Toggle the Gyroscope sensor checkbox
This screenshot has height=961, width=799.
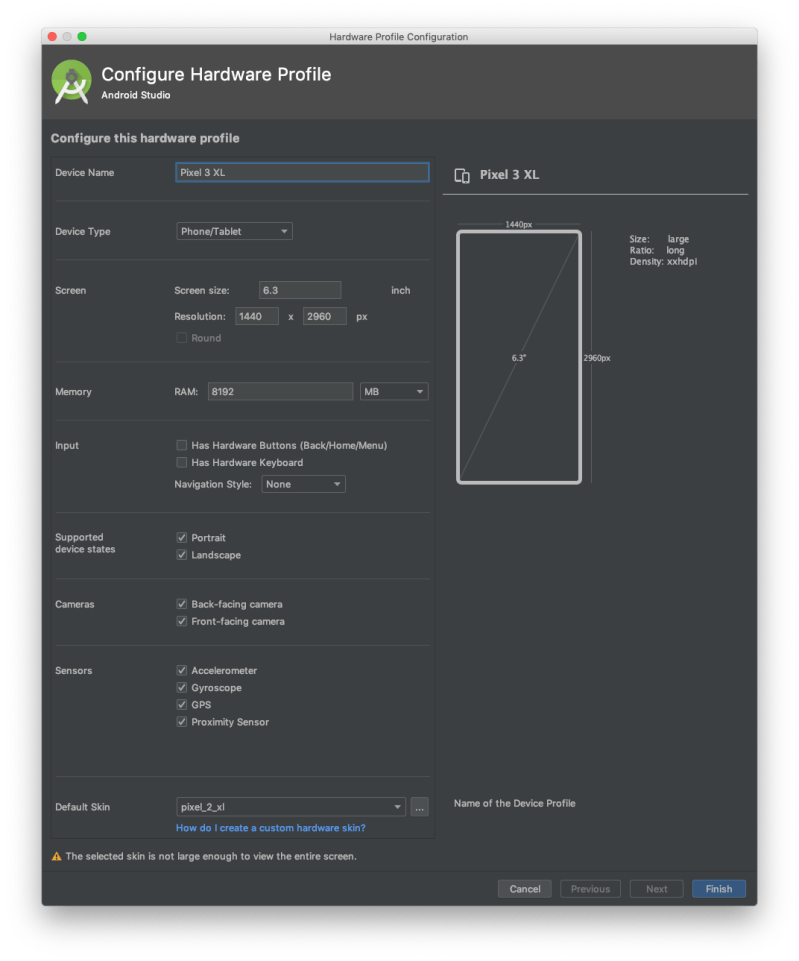(x=181, y=687)
